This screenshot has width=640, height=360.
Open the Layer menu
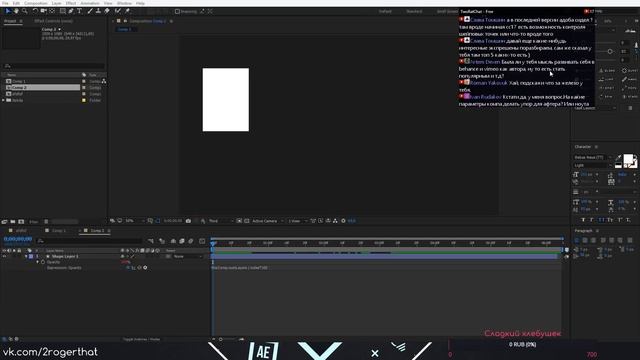point(56,3)
